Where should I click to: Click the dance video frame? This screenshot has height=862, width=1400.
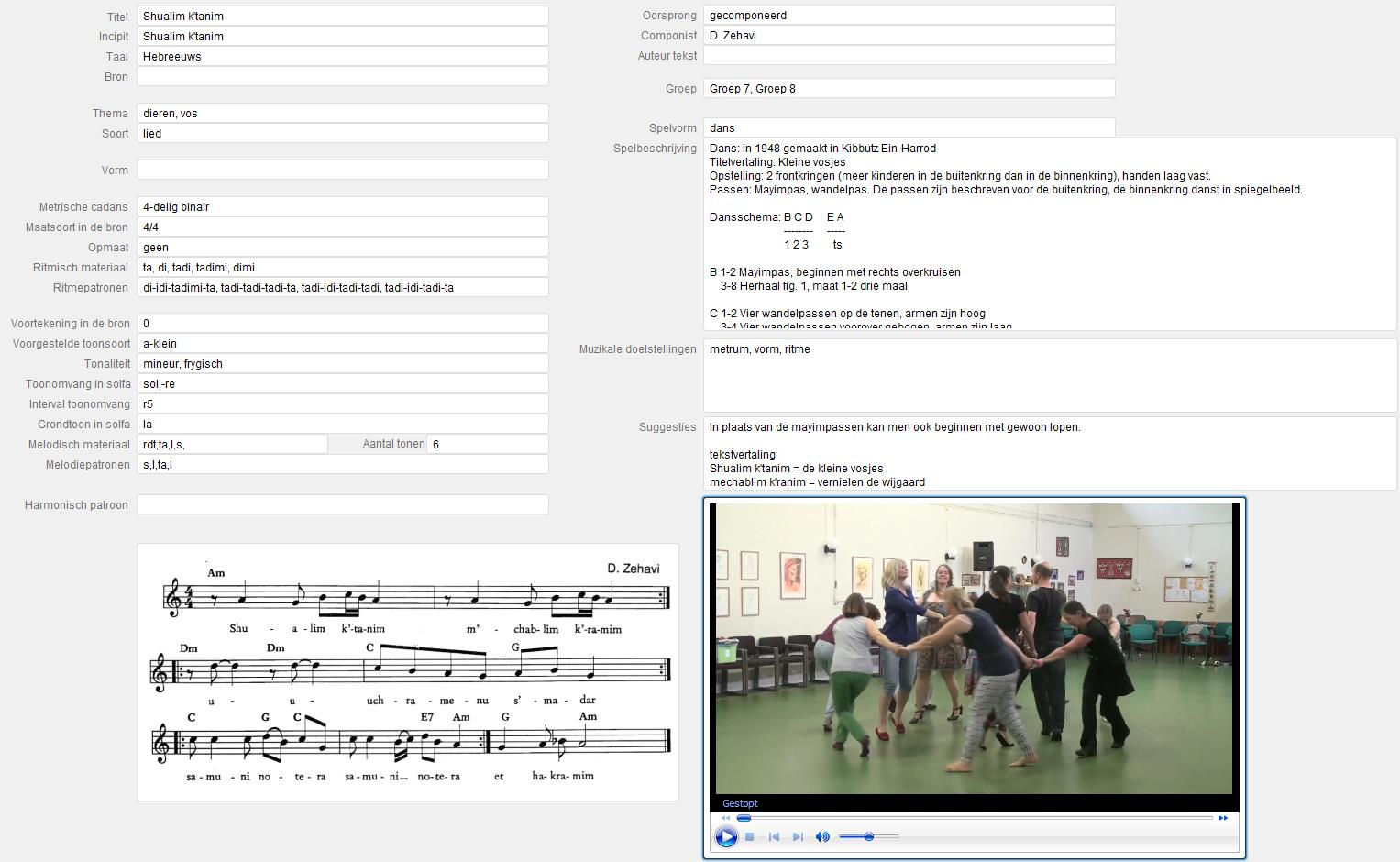974,648
